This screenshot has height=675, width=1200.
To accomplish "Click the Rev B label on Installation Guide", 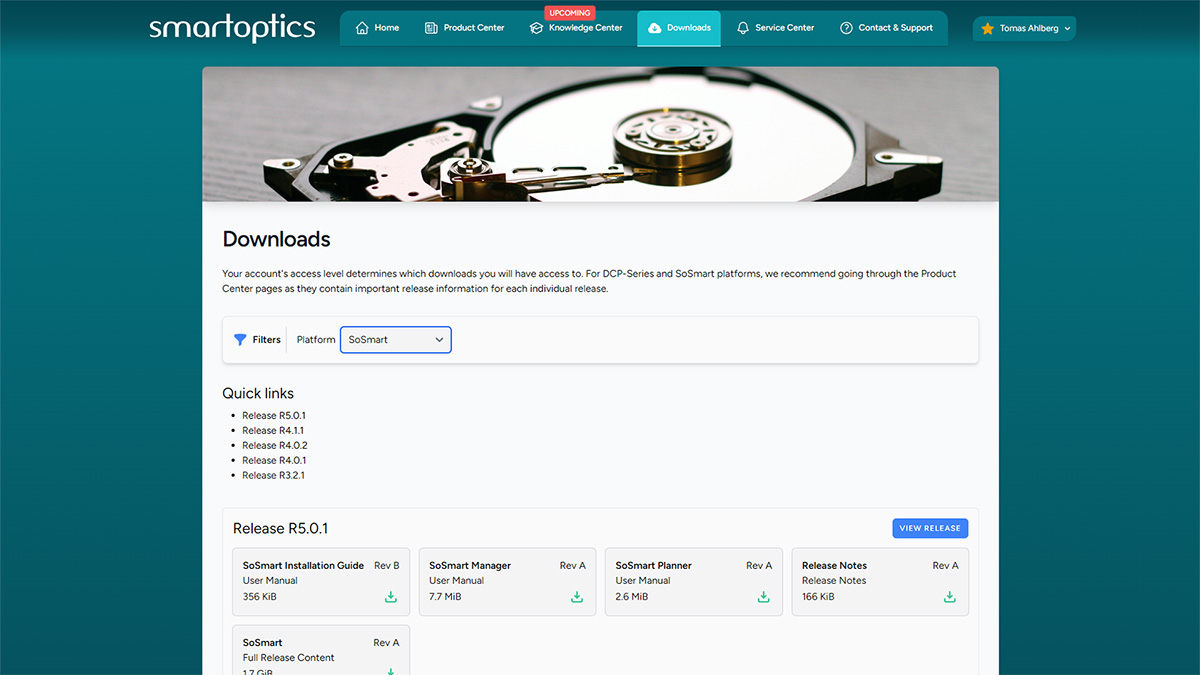I will [x=386, y=565].
